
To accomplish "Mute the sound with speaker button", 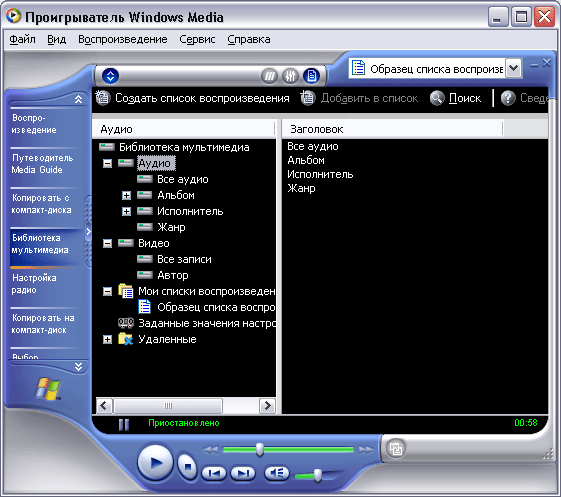I will click(277, 473).
